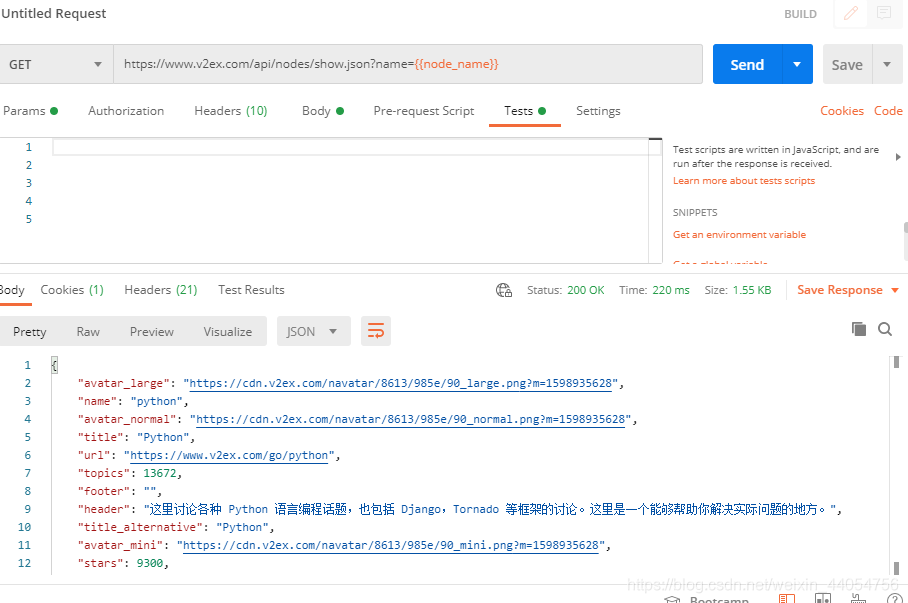The height and width of the screenshot is (603, 908).
Task: Click the "title_alternative" key
Action: click(140, 527)
